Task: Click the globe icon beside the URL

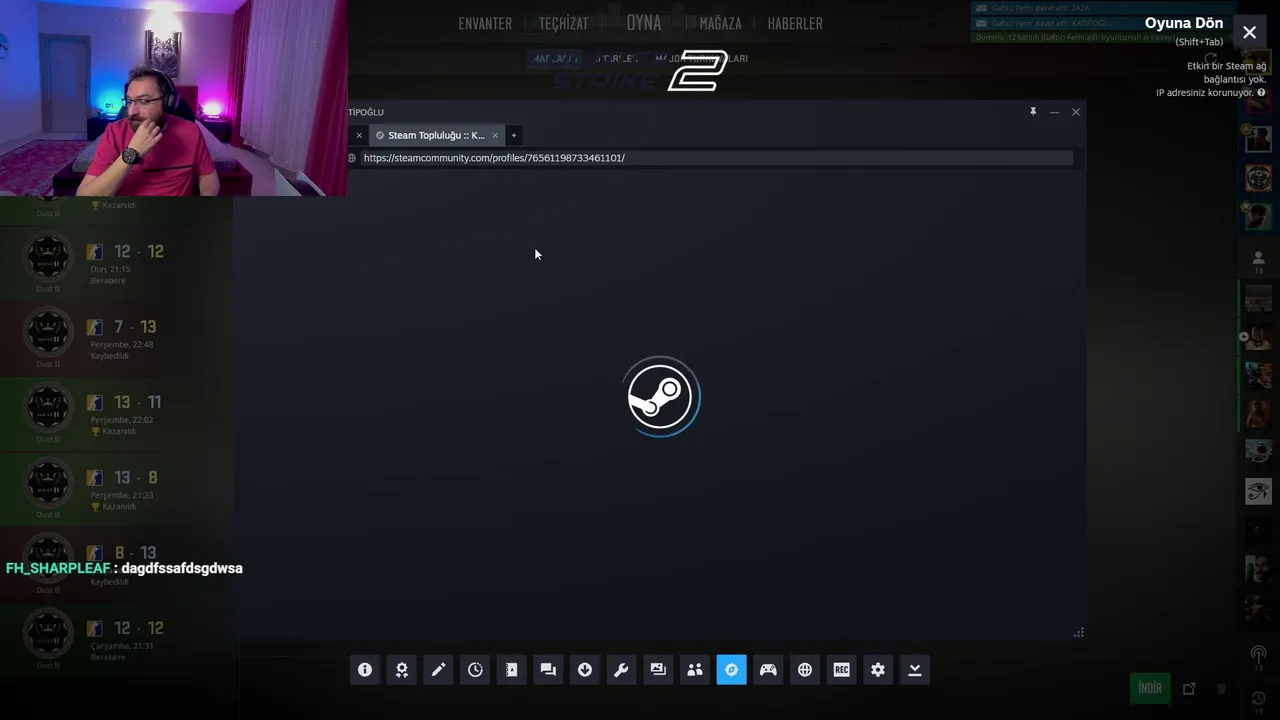Action: point(352,158)
